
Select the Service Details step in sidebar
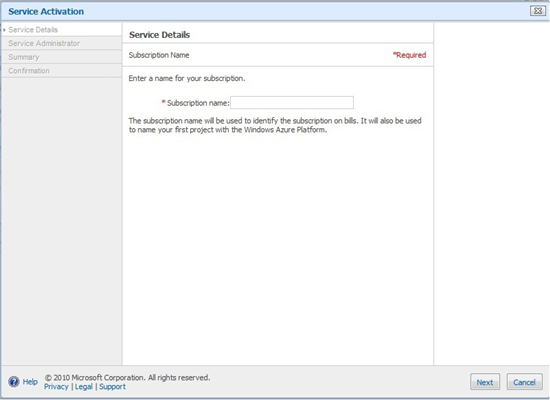(x=33, y=30)
